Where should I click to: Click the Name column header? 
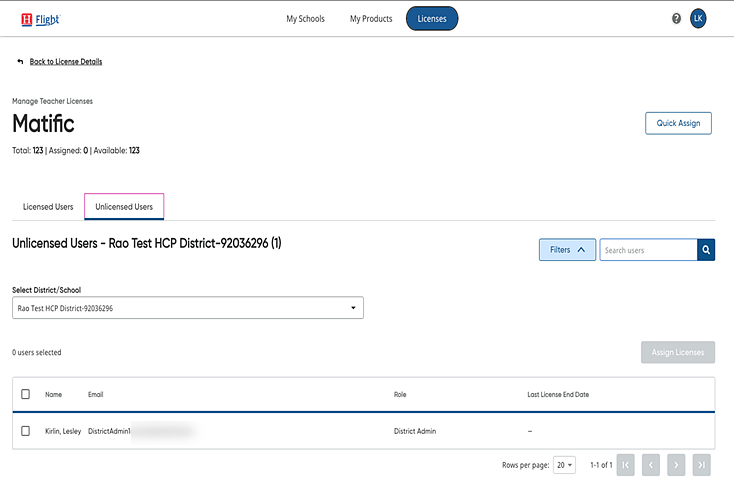pyautogui.click(x=53, y=394)
